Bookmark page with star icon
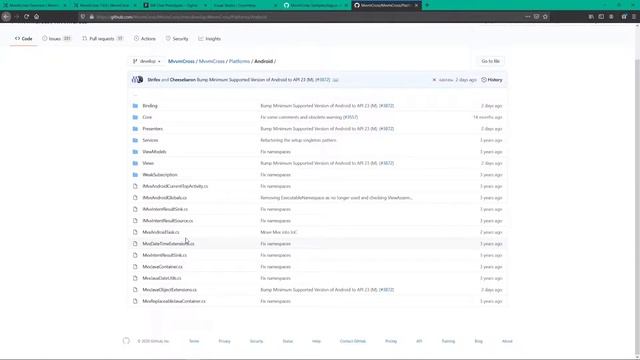 point(545,17)
